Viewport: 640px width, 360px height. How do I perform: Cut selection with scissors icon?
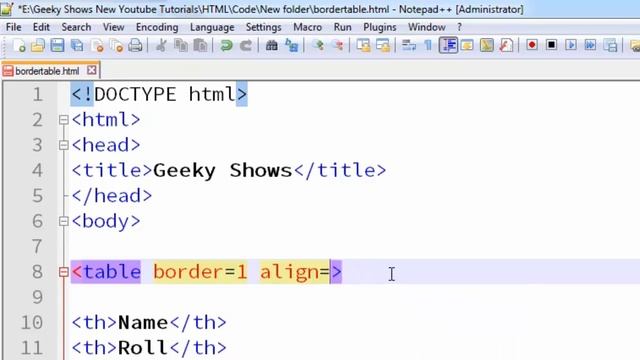point(161,45)
